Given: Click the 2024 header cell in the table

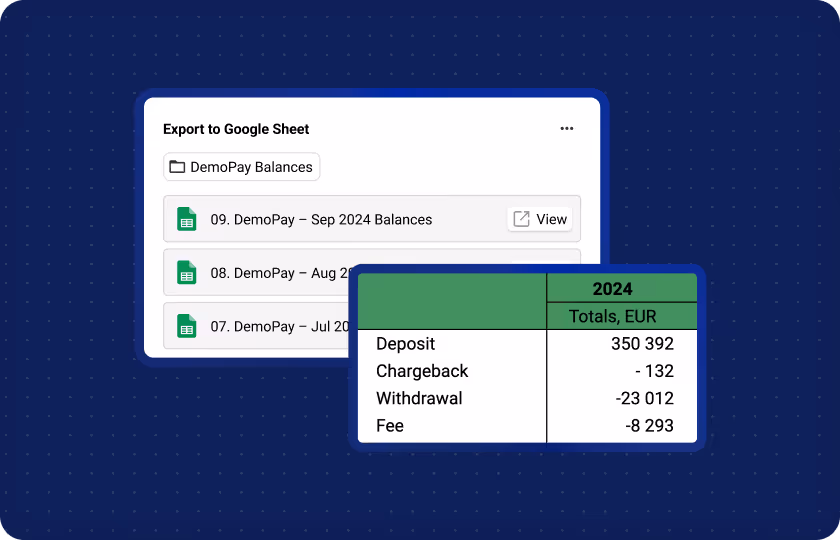Looking at the screenshot, I should pyautogui.click(x=622, y=288).
